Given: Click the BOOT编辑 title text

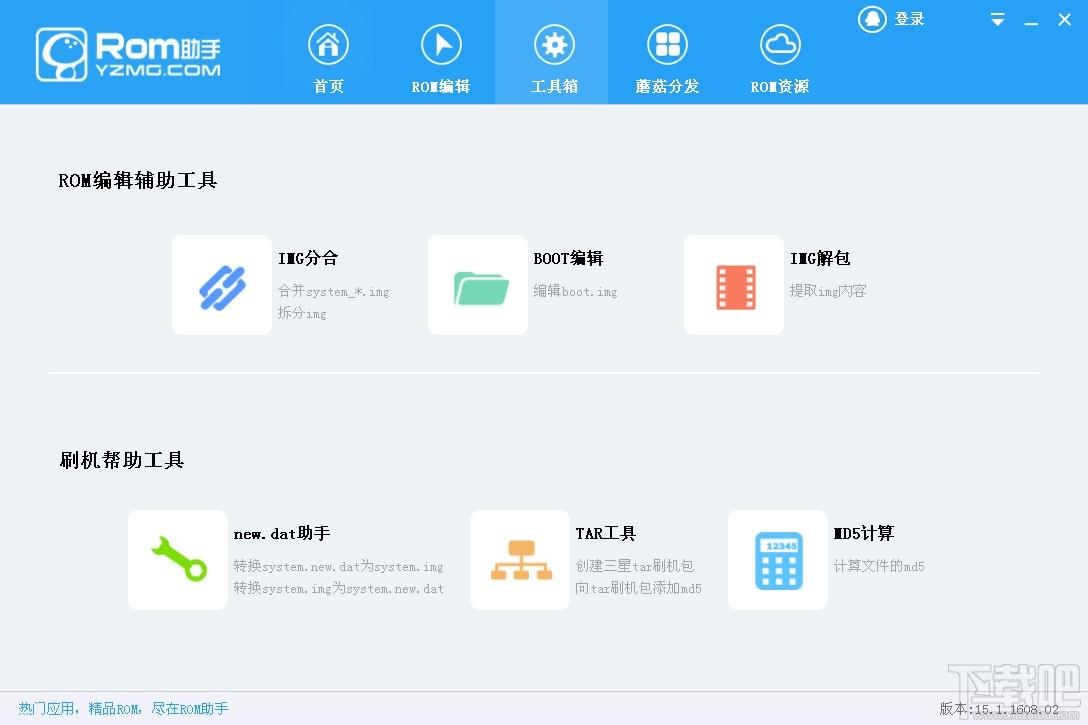Looking at the screenshot, I should 568,258.
